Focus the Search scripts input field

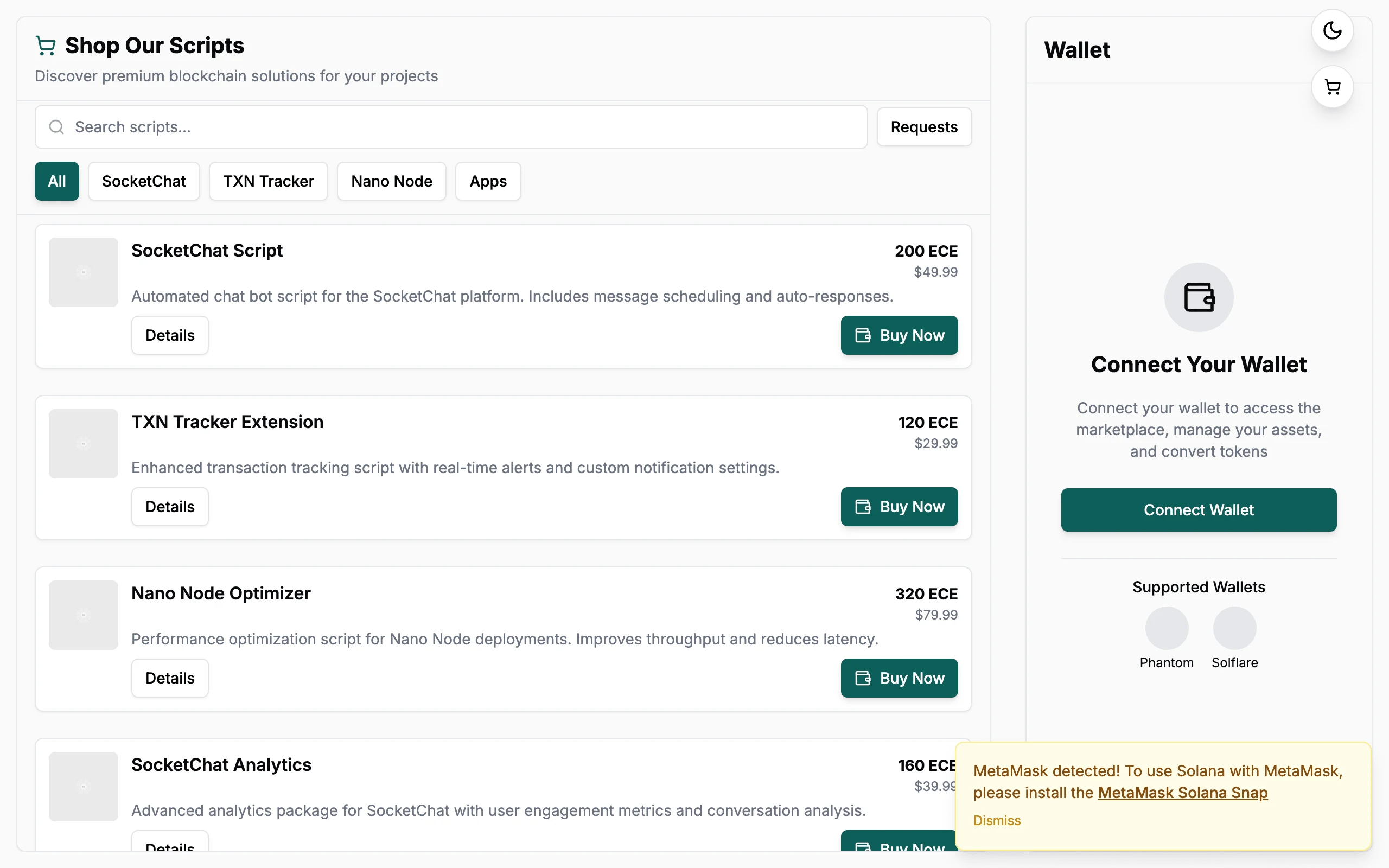coord(451,127)
